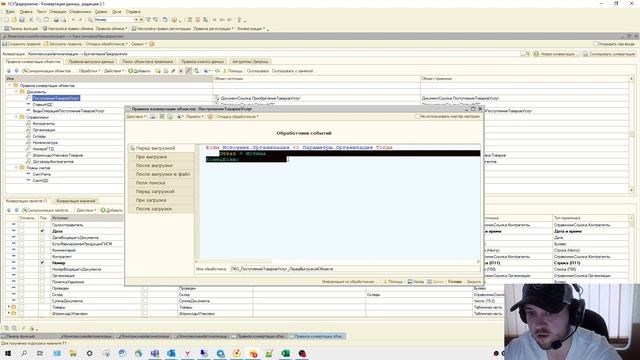Screen dimensions: 640x360
Task: Open Правила обмена dropdown in toolbar
Action: tap(112, 29)
